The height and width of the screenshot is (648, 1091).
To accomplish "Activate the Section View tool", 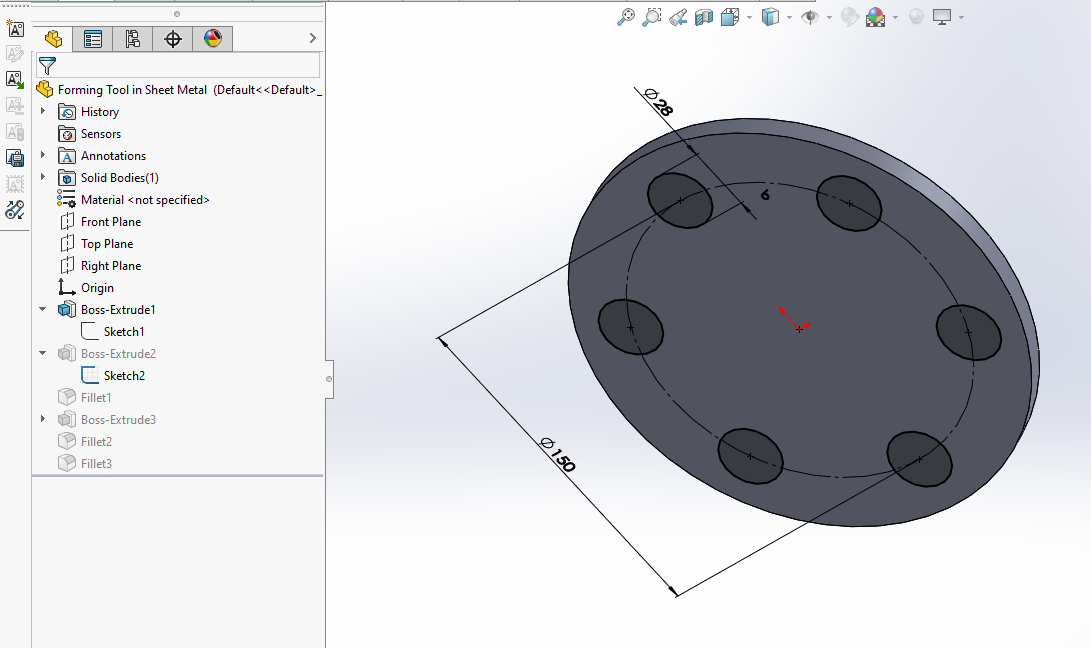I will click(704, 17).
